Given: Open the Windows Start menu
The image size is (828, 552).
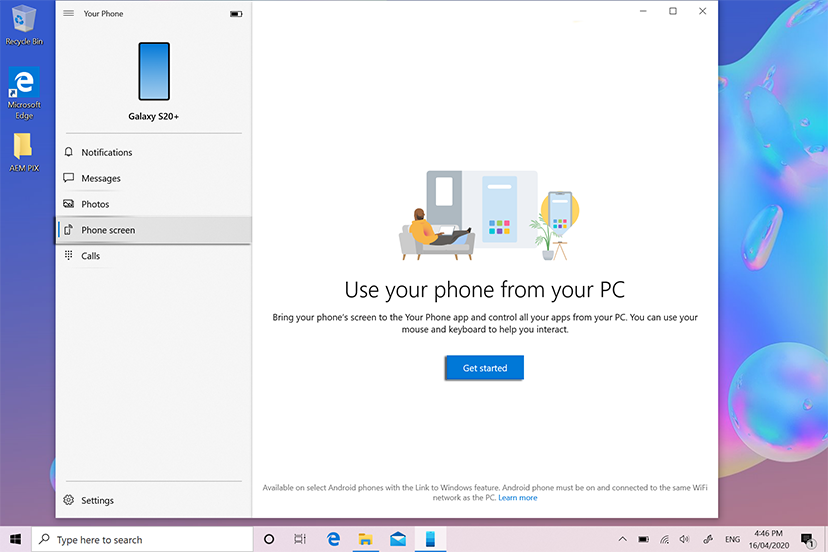Looking at the screenshot, I should [15, 539].
